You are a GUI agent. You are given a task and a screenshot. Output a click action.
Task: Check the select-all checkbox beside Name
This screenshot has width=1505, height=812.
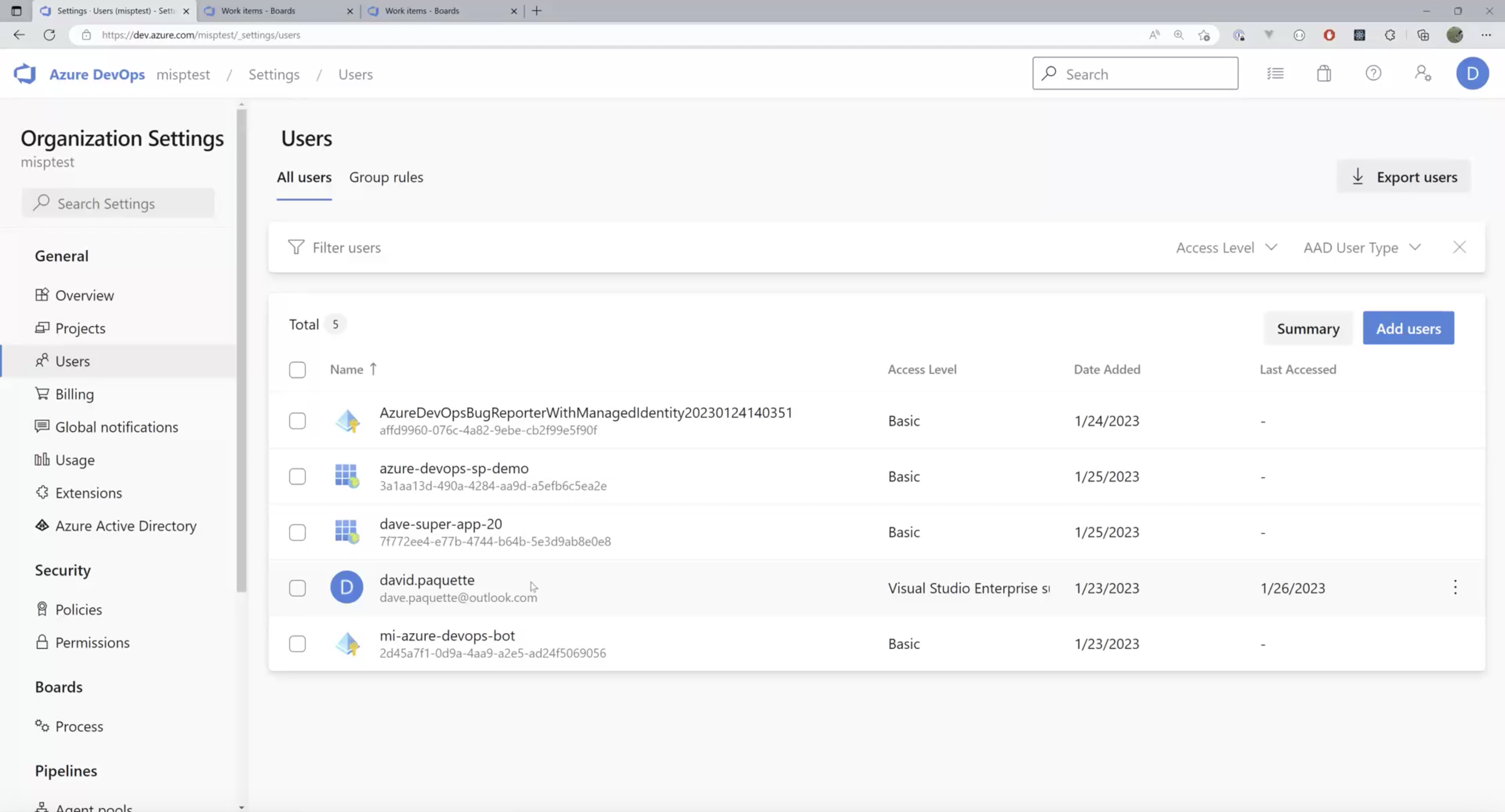pyautogui.click(x=297, y=370)
